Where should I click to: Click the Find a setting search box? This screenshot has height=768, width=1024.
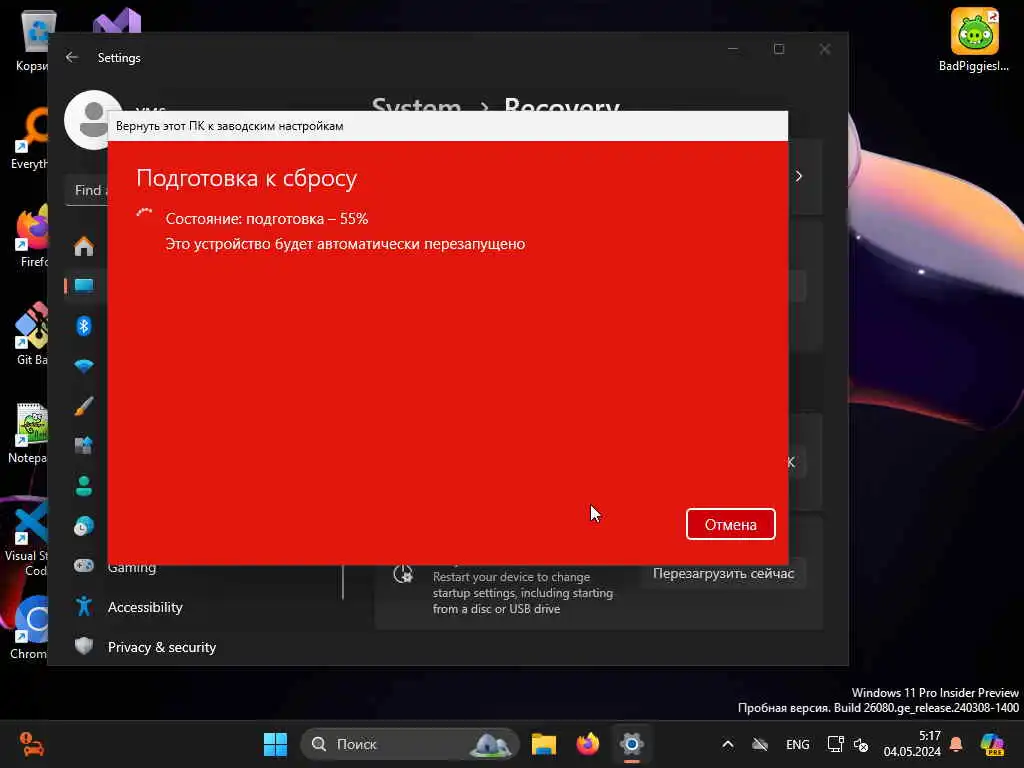(x=88, y=190)
